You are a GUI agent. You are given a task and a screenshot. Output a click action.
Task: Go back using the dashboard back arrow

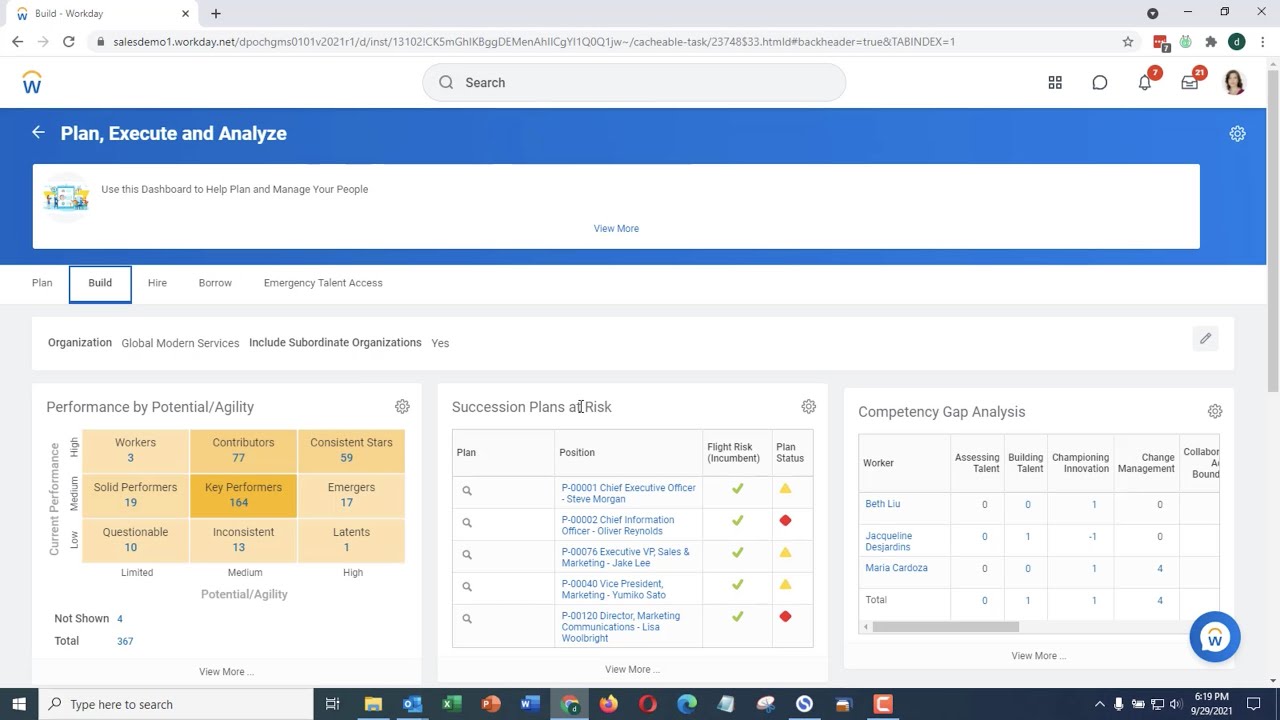[x=38, y=132]
